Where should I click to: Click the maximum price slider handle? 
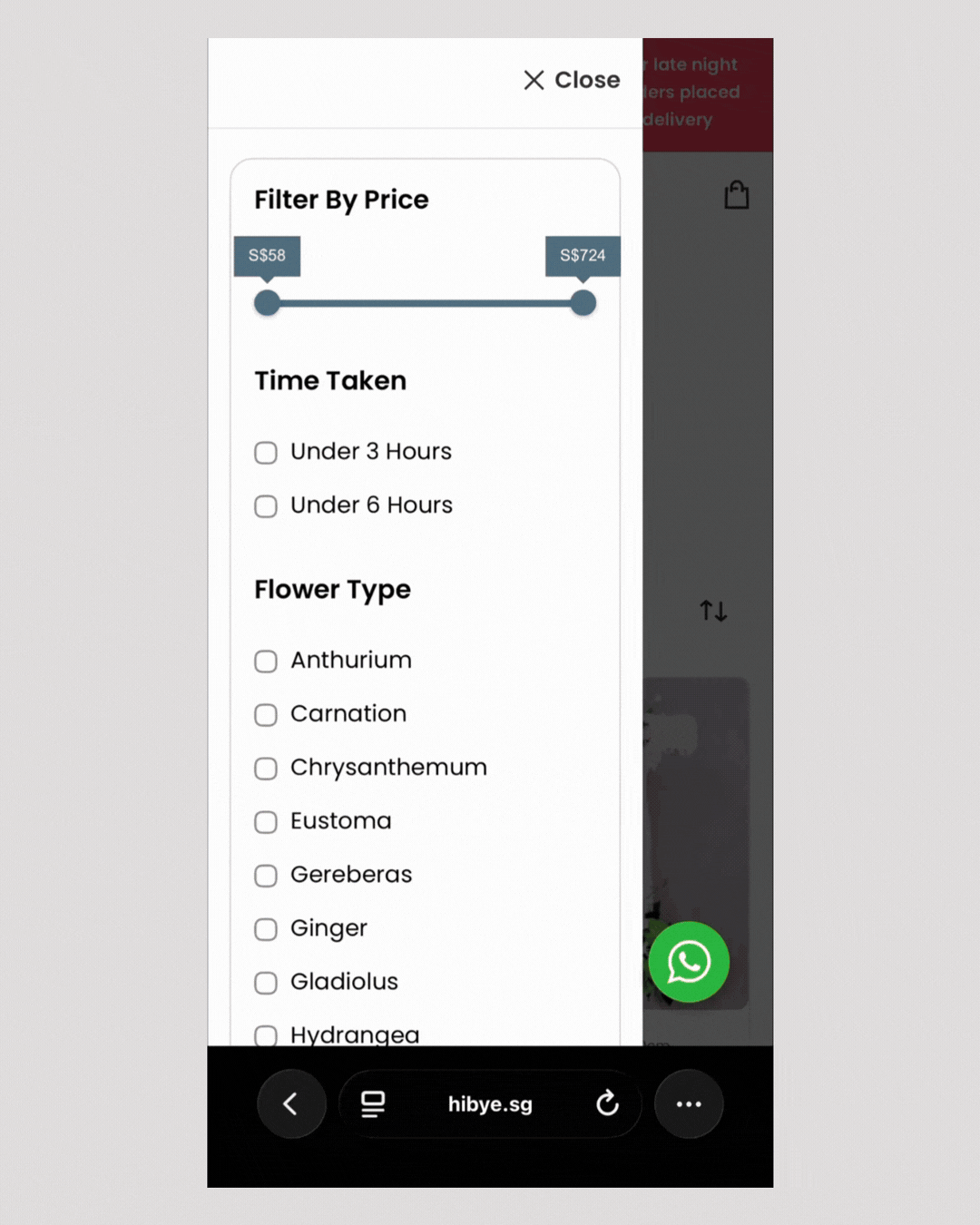pyautogui.click(x=583, y=303)
